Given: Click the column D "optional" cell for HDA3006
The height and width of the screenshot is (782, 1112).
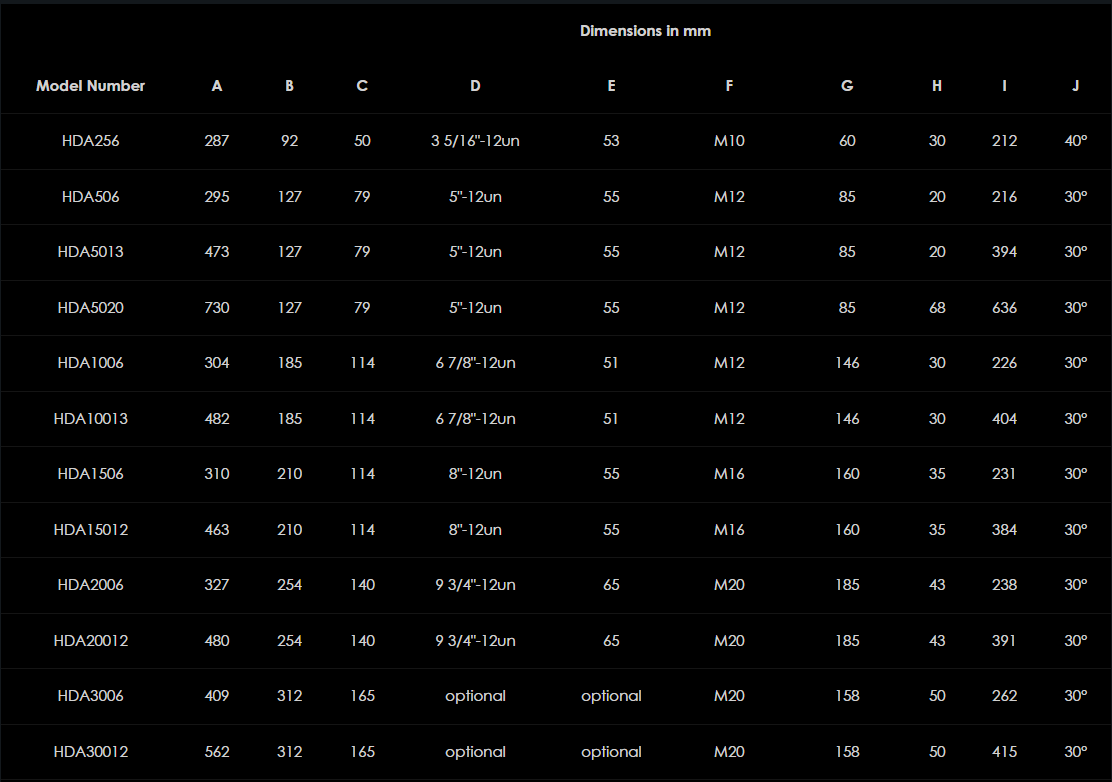Looking at the screenshot, I should pos(475,696).
